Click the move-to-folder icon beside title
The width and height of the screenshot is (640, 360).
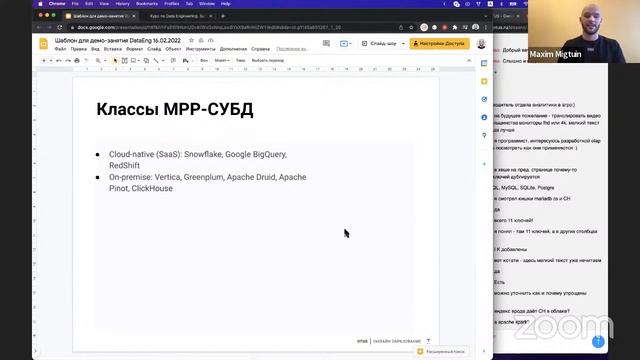point(201,40)
